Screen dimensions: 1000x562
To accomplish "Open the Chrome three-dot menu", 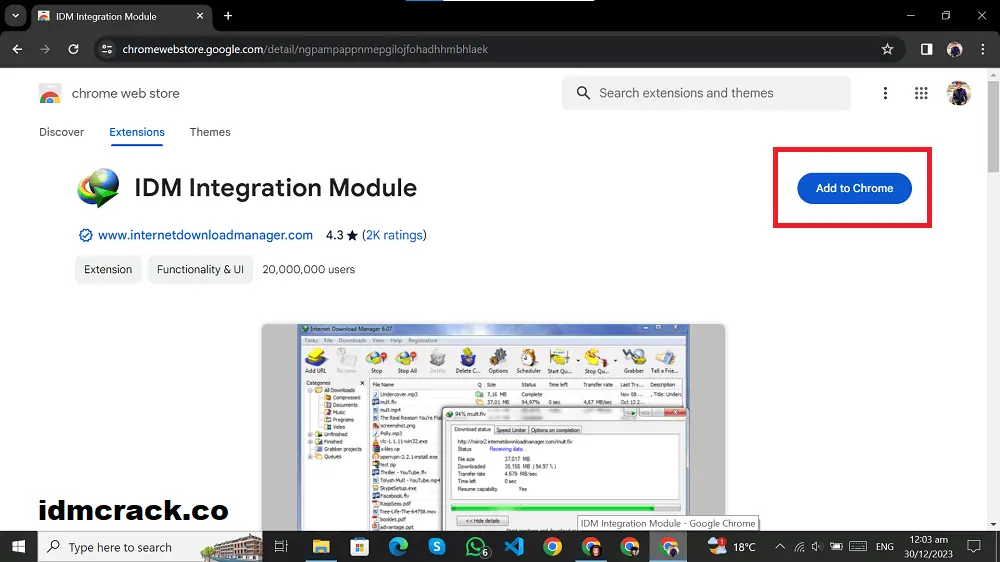I will point(982,49).
